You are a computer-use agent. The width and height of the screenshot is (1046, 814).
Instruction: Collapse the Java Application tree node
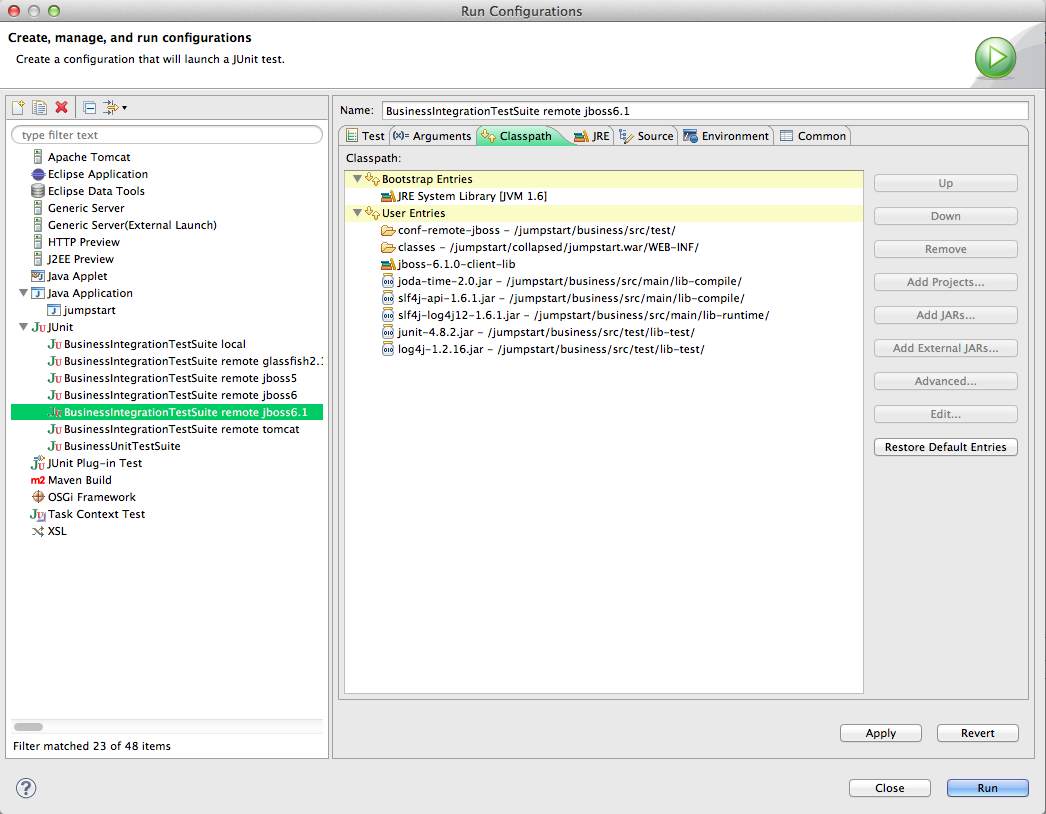pyautogui.click(x=23, y=293)
